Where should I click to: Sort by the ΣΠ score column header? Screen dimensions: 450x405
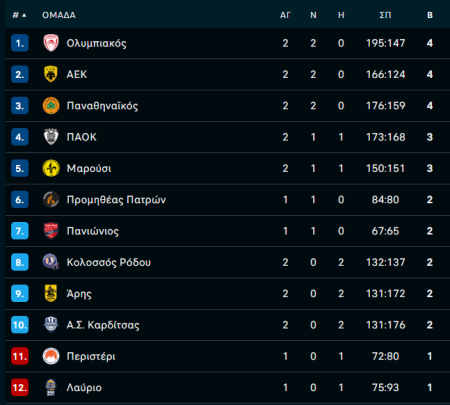click(385, 15)
